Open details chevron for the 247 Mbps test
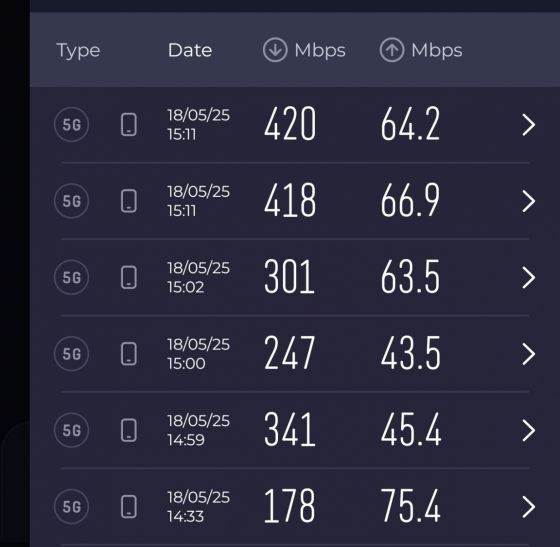The image size is (560, 547). point(529,354)
